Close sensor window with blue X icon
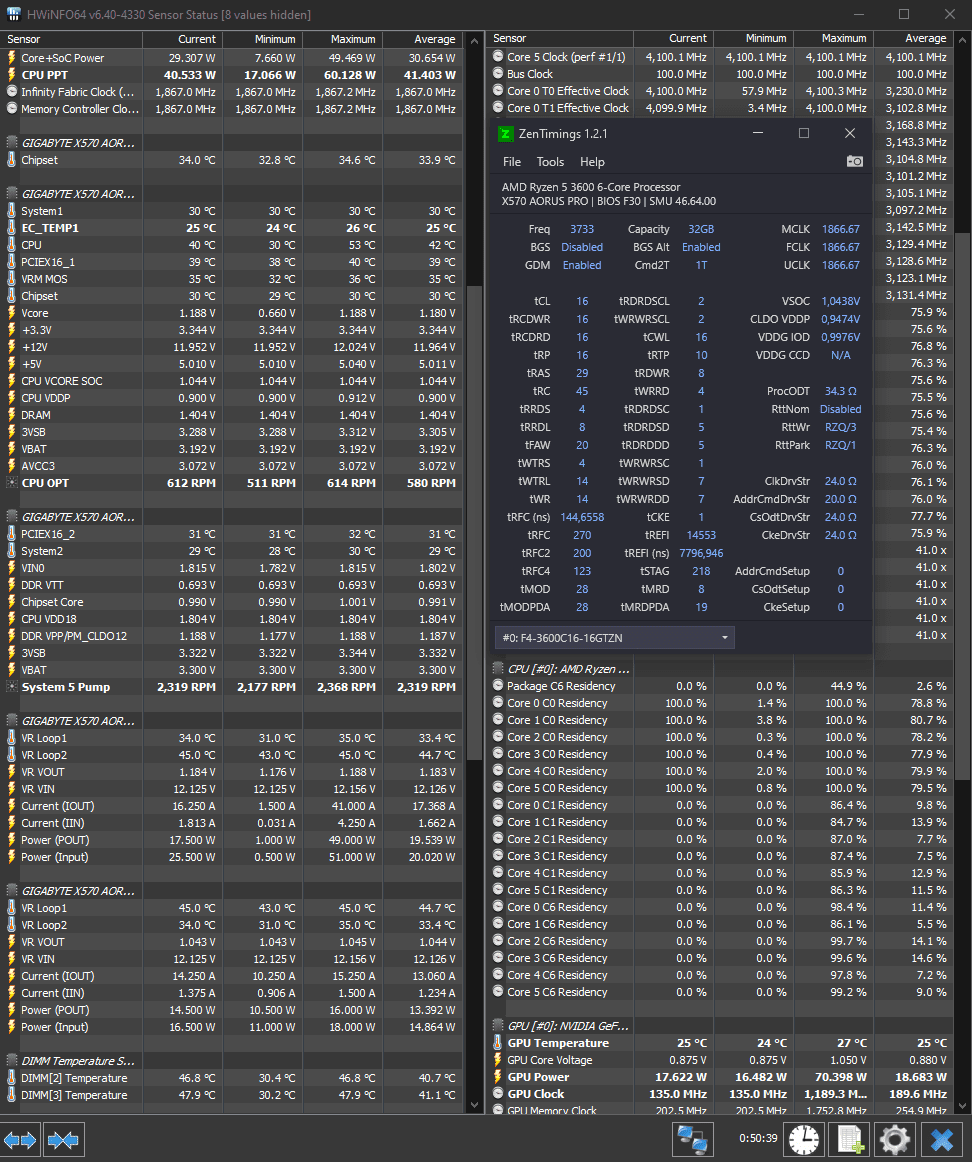Screen dimensions: 972x1162 click(942, 1140)
